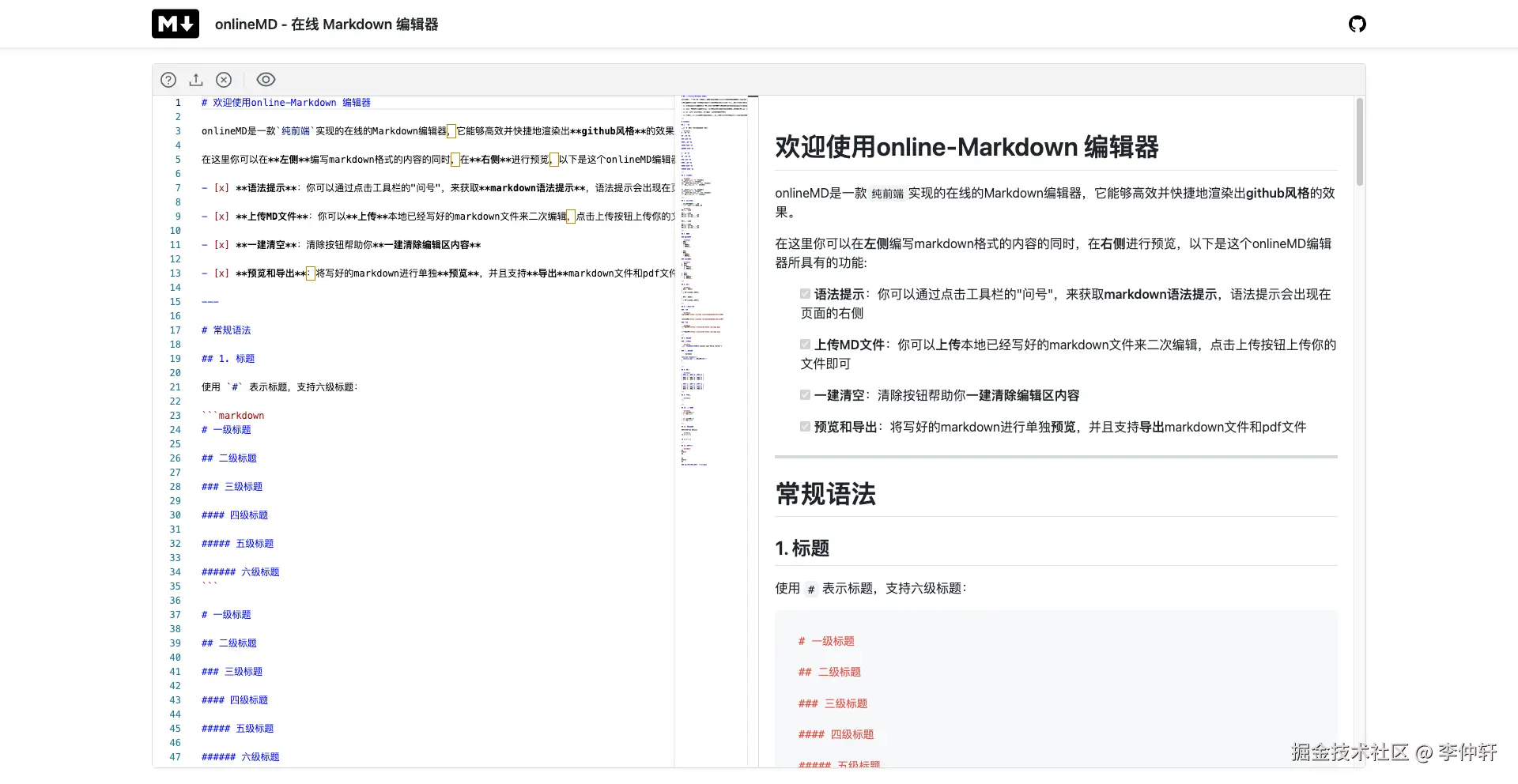The height and width of the screenshot is (784, 1518).
Task: Click the '# 常规语法' line in editor
Action: [x=226, y=330]
